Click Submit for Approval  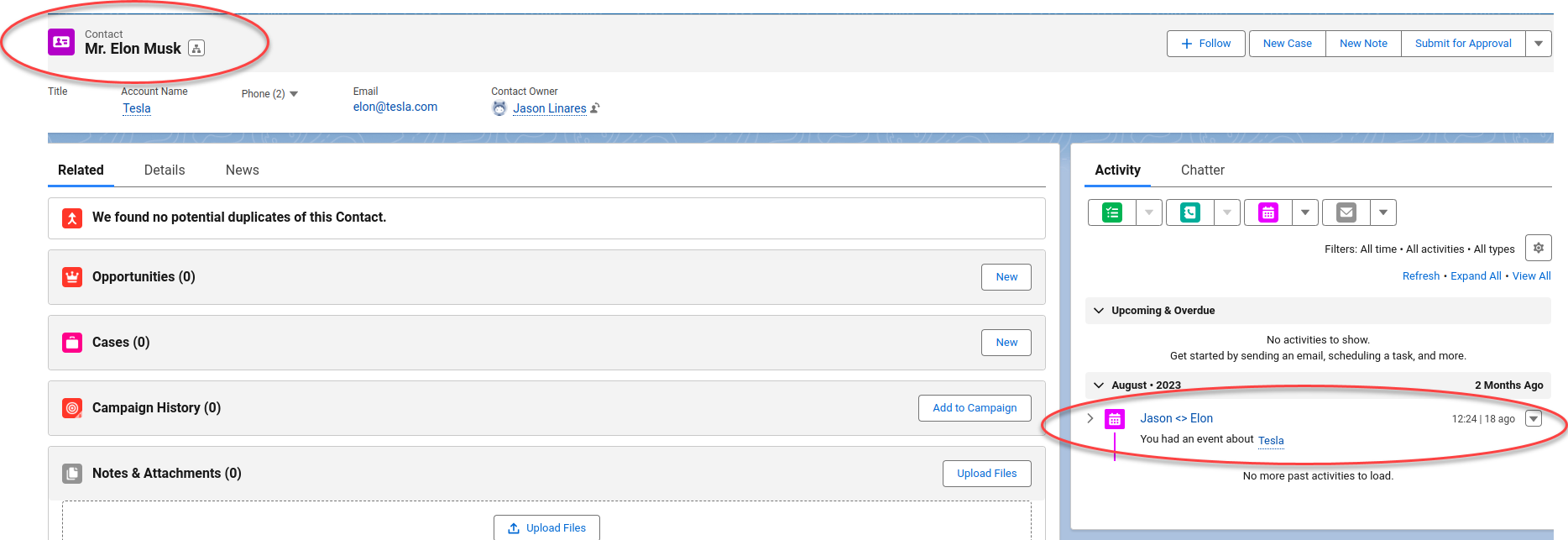[x=1463, y=44]
